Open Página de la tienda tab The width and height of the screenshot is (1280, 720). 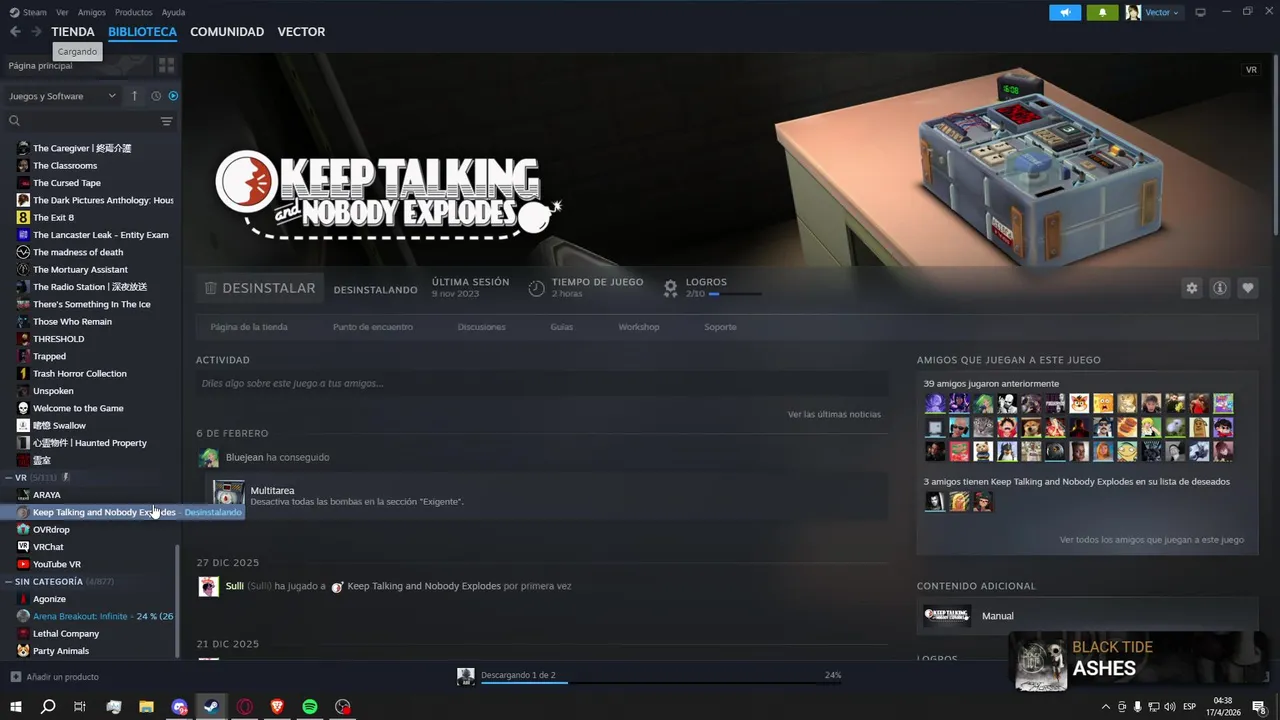pos(249,327)
